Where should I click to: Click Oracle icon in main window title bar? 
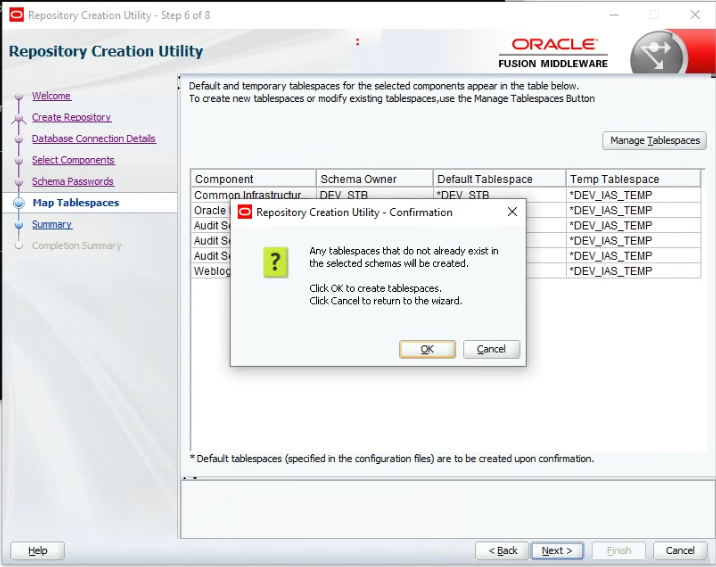tap(16, 15)
